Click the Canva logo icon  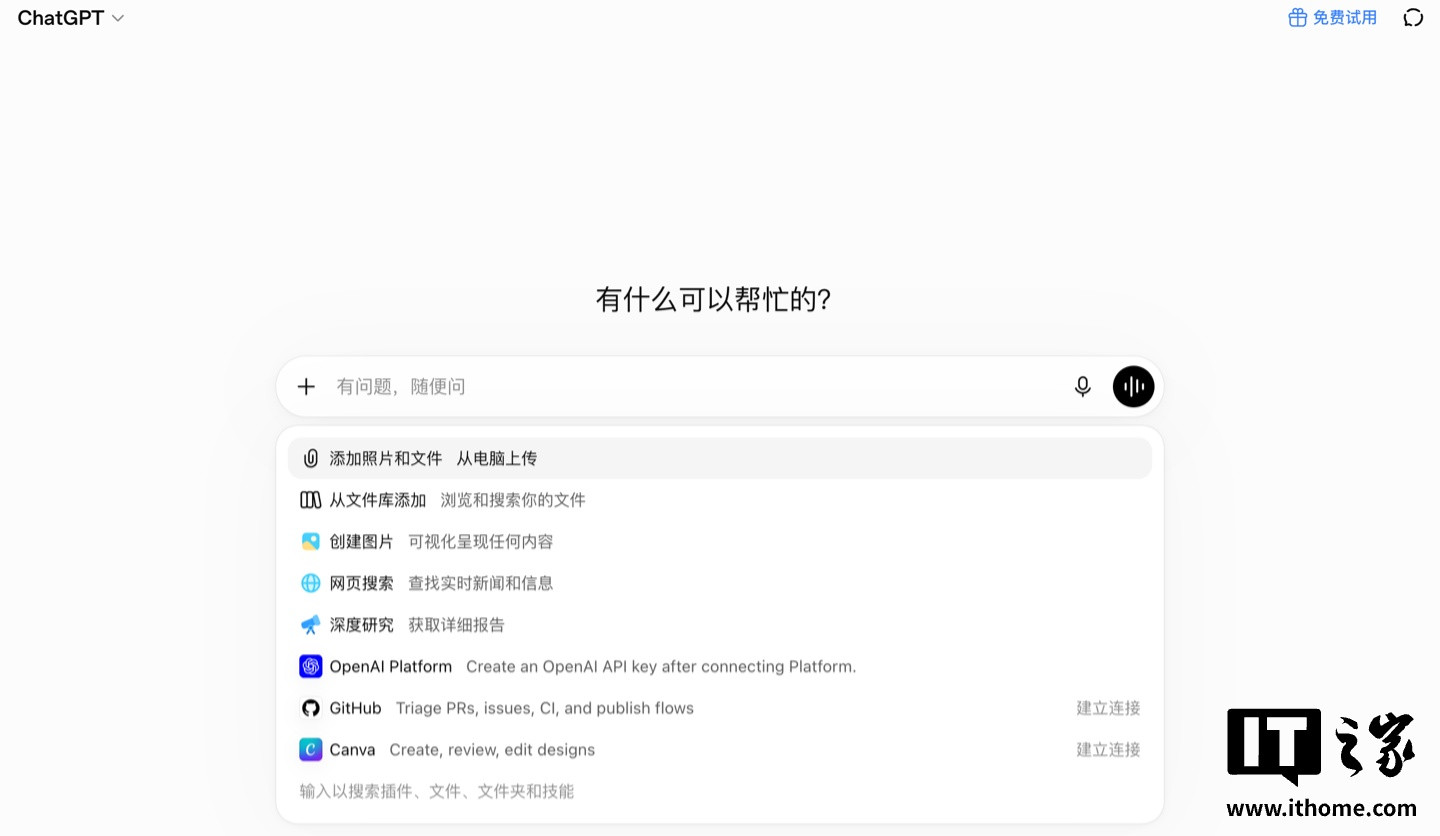[x=311, y=750]
